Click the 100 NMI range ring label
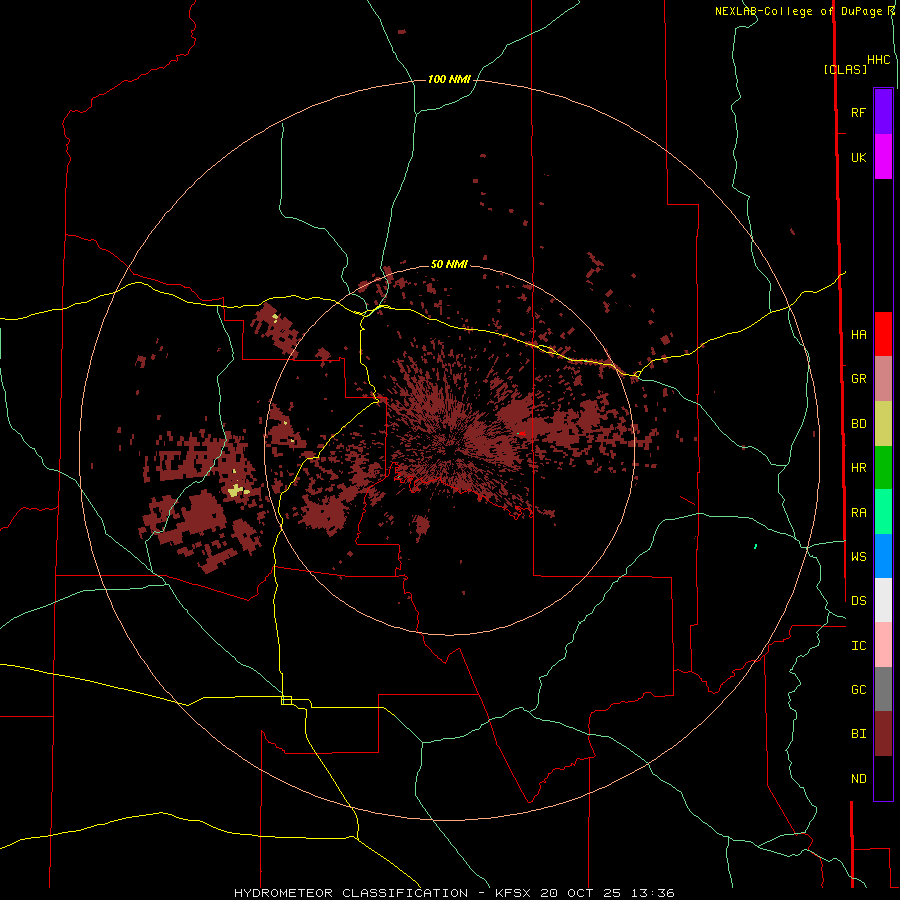This screenshot has width=900, height=900. coord(449,79)
